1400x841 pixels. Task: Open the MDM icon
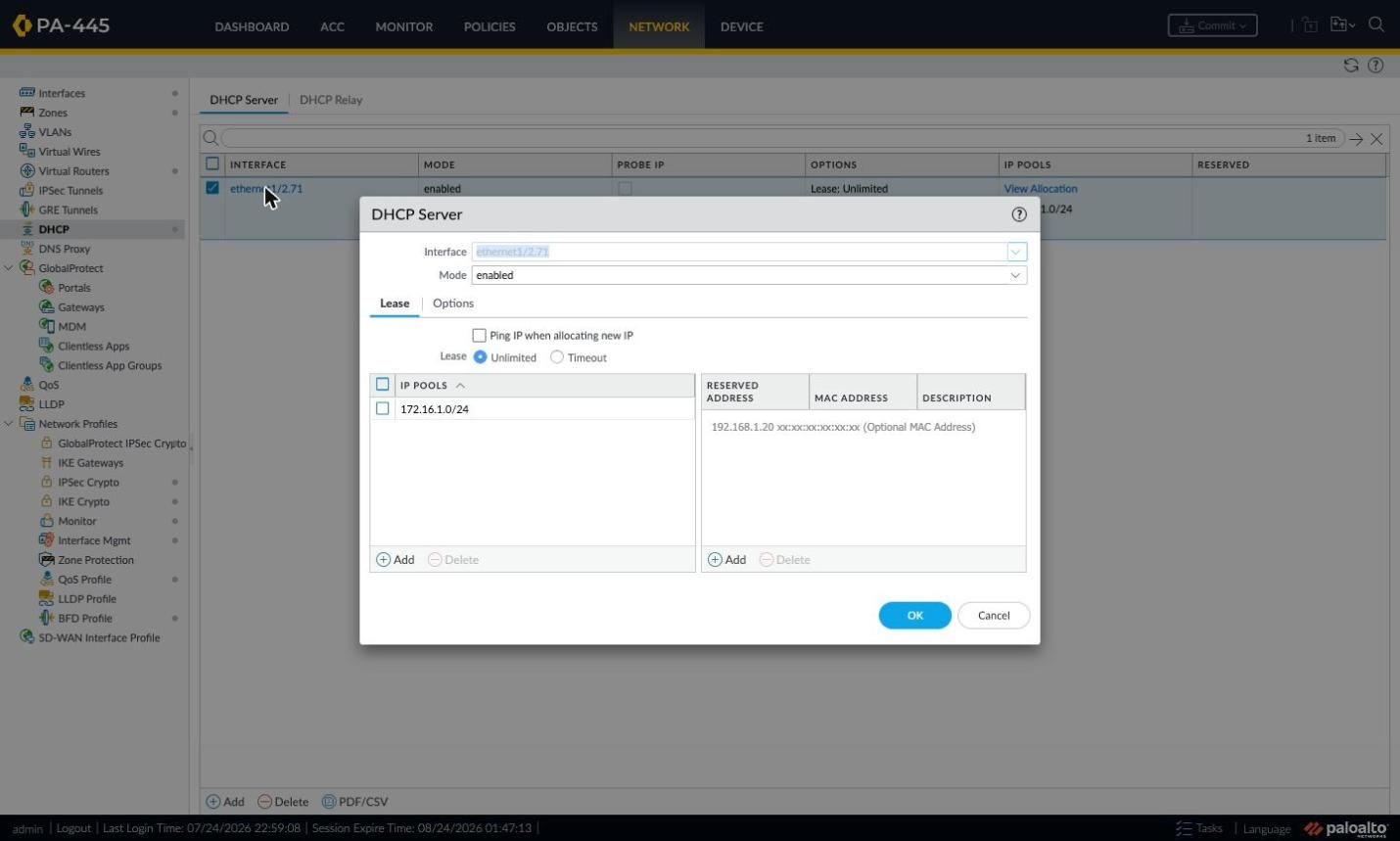(x=46, y=326)
